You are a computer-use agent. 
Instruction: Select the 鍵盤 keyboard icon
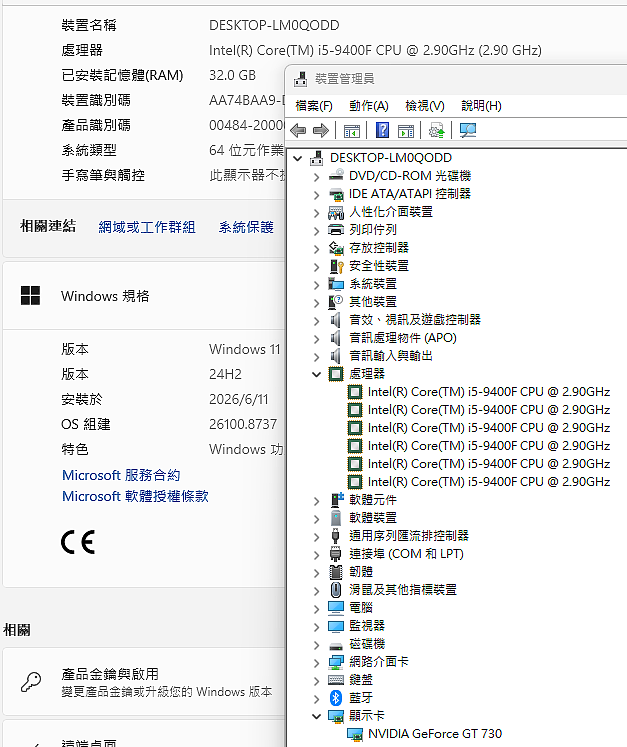click(336, 680)
